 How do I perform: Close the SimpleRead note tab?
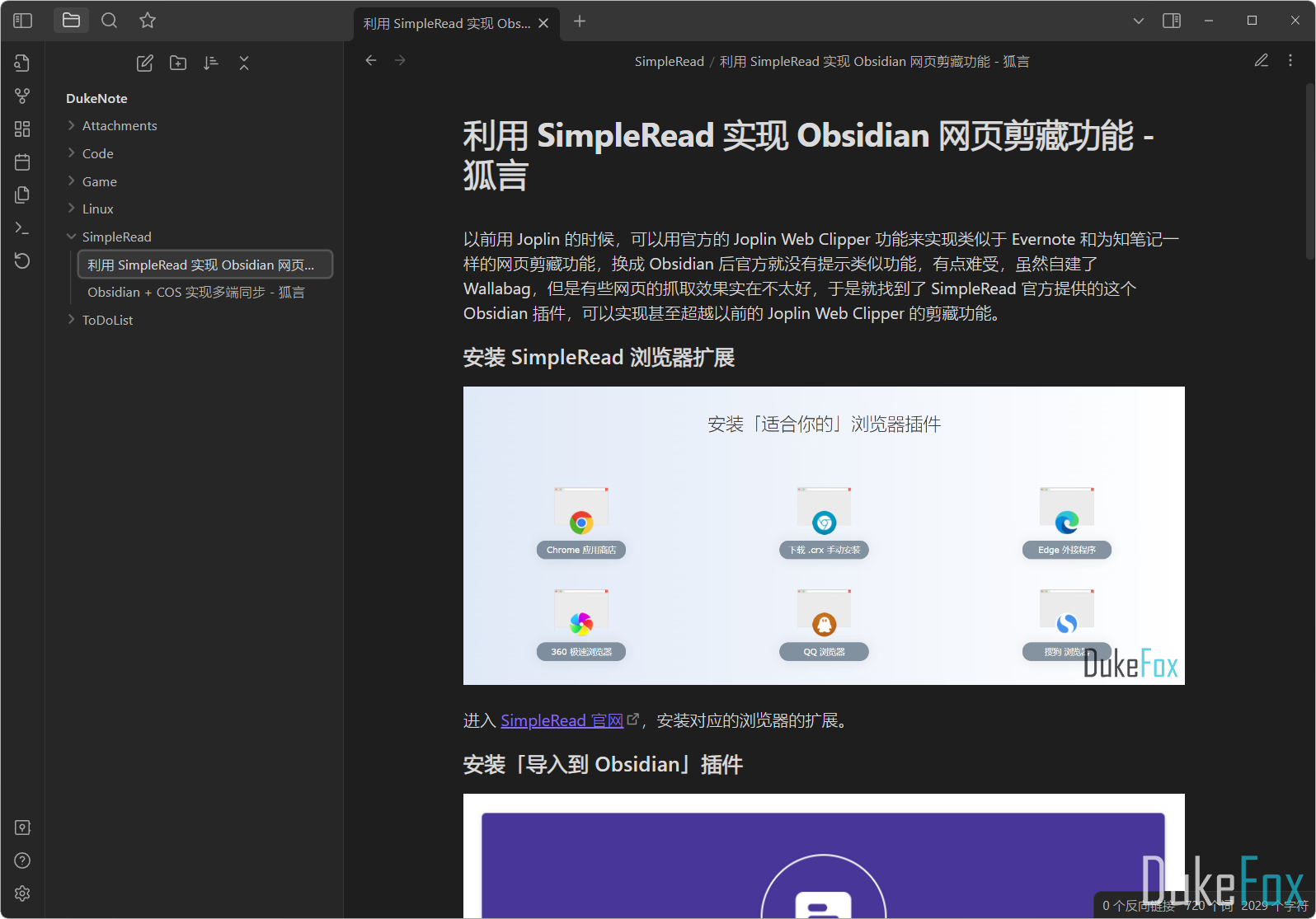point(543,23)
